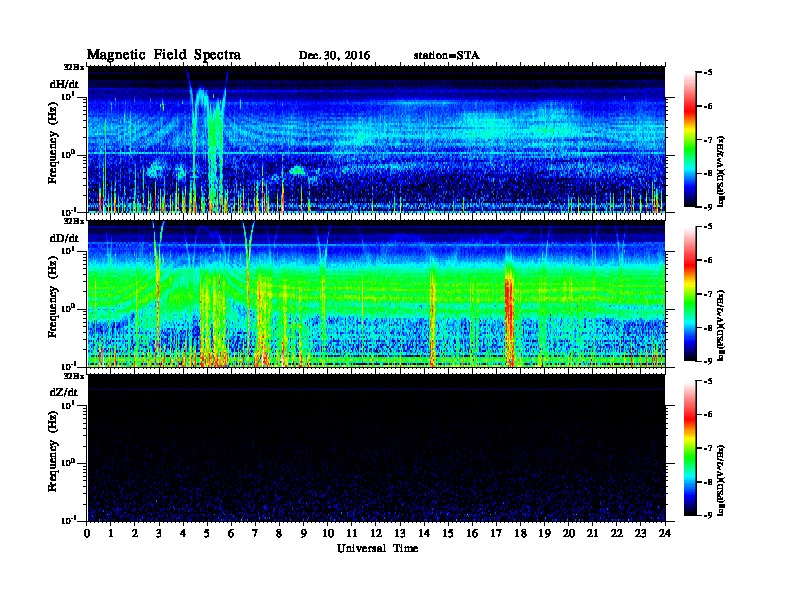This screenshot has height=612, width=792.
Task: Click hour tick label "20" on time axis
Action: 569,534
